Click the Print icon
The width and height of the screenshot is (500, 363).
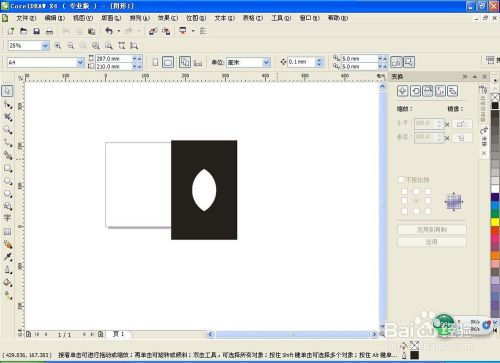coord(49,31)
